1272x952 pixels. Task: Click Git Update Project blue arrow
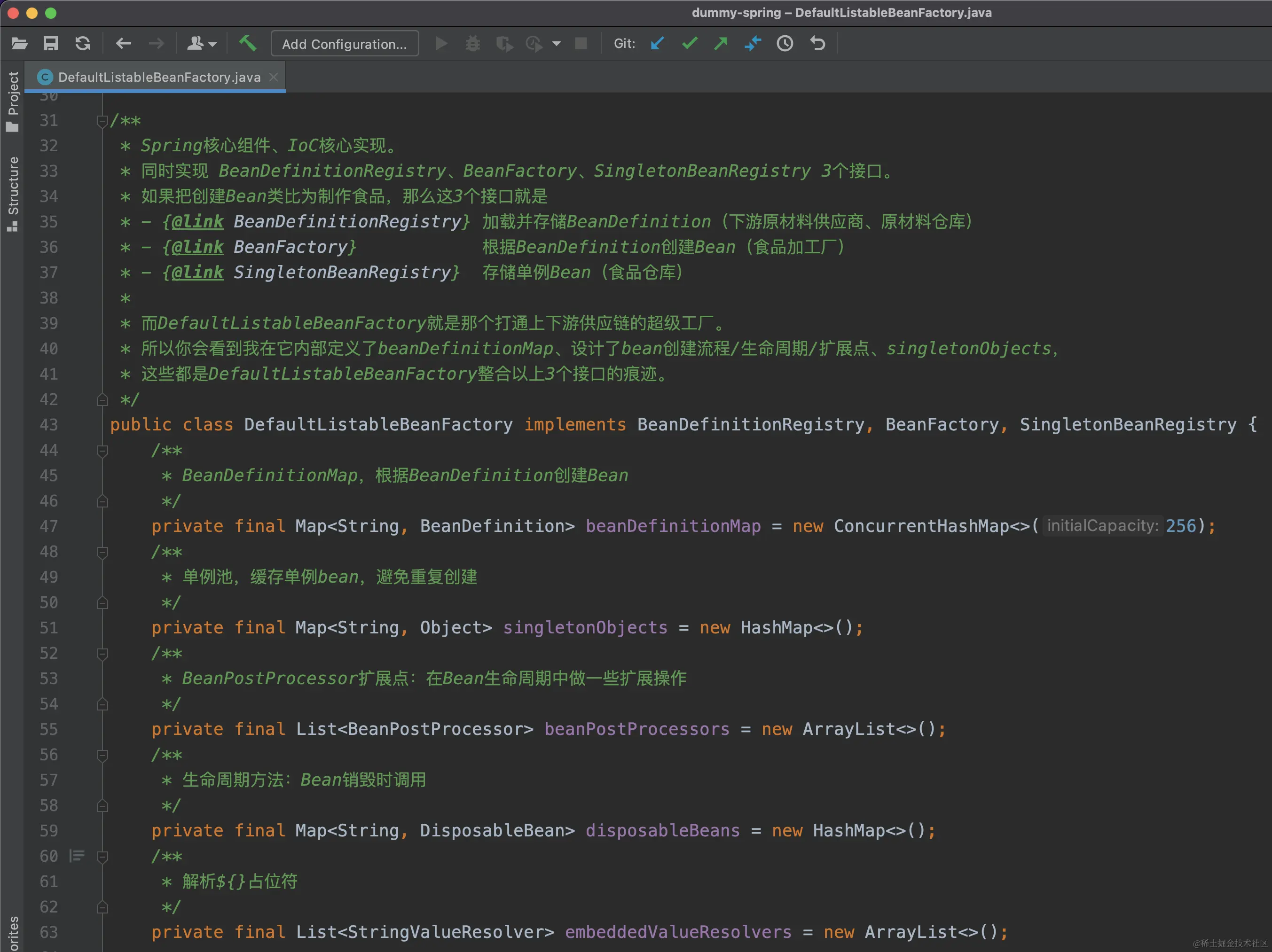coord(657,44)
